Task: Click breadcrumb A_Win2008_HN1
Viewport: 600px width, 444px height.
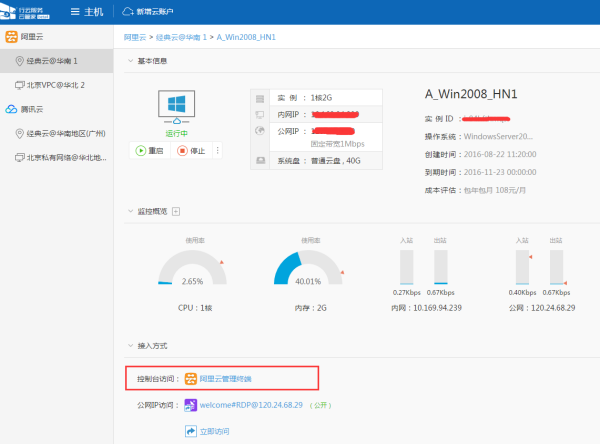Action: (246, 37)
